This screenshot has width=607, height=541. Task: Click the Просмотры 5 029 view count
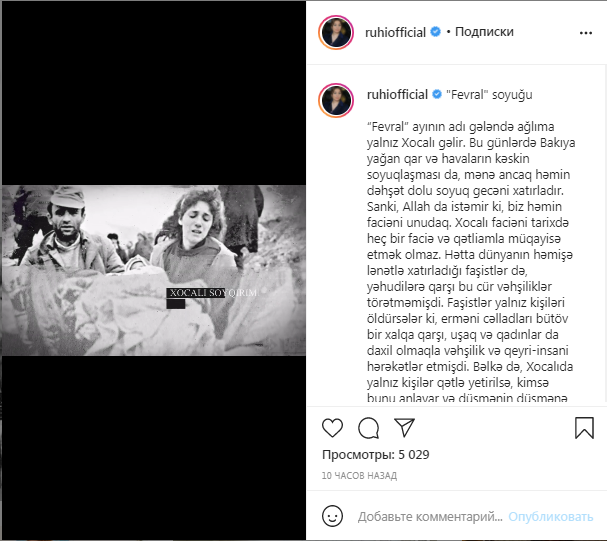[x=376, y=454]
